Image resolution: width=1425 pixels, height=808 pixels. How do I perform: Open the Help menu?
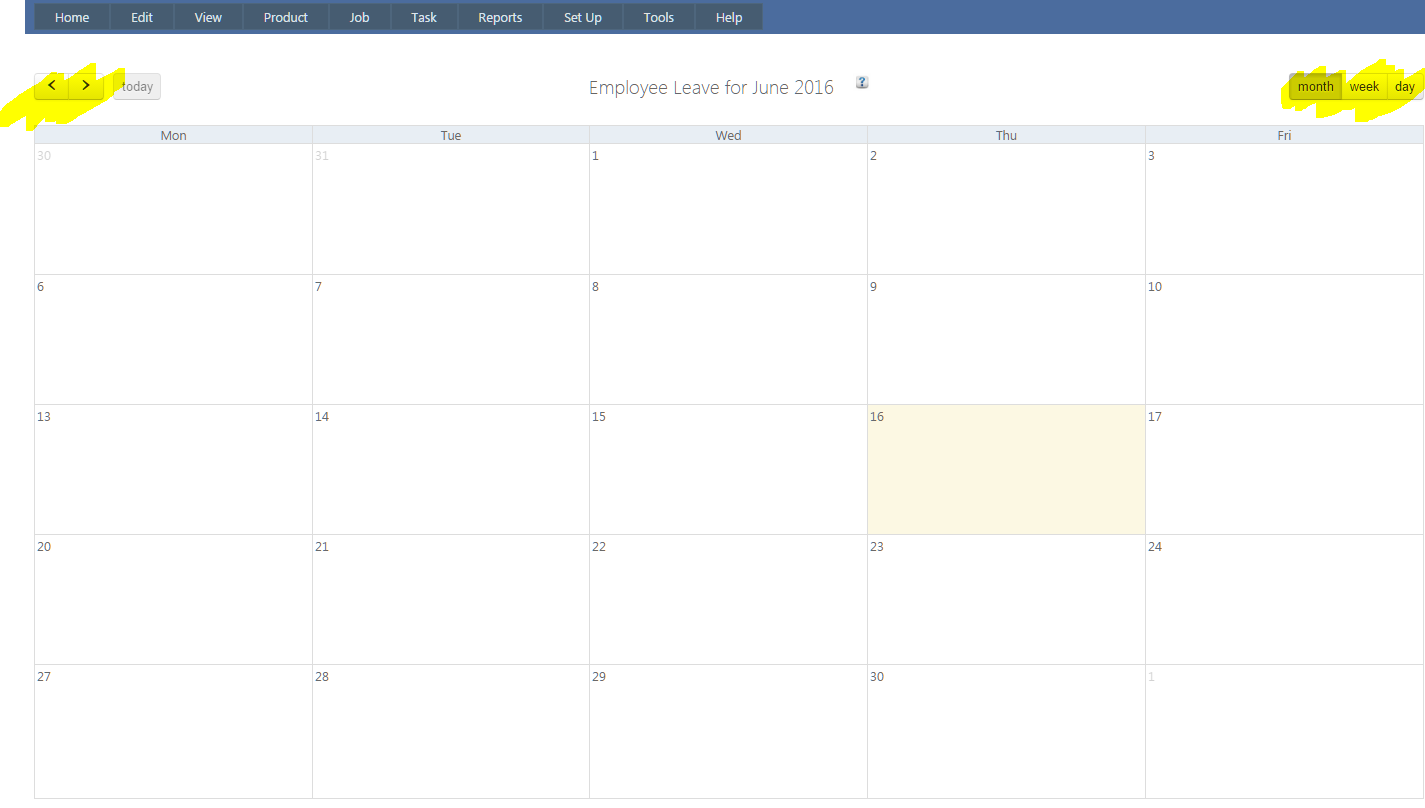point(729,17)
